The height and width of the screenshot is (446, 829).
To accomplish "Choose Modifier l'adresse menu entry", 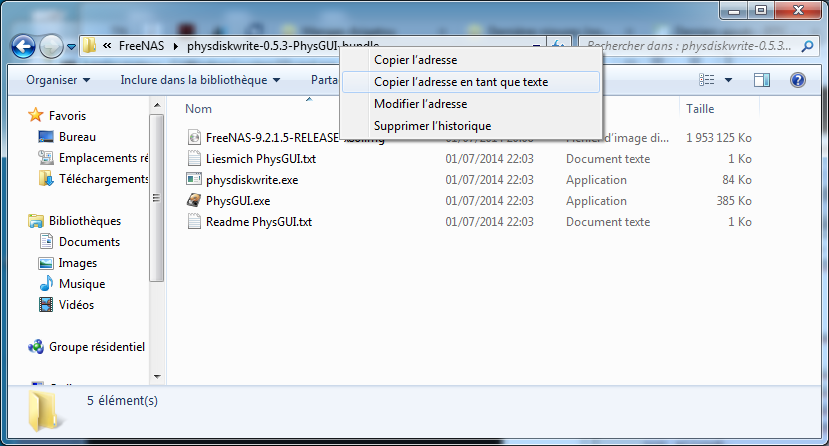I will pyautogui.click(x=420, y=104).
